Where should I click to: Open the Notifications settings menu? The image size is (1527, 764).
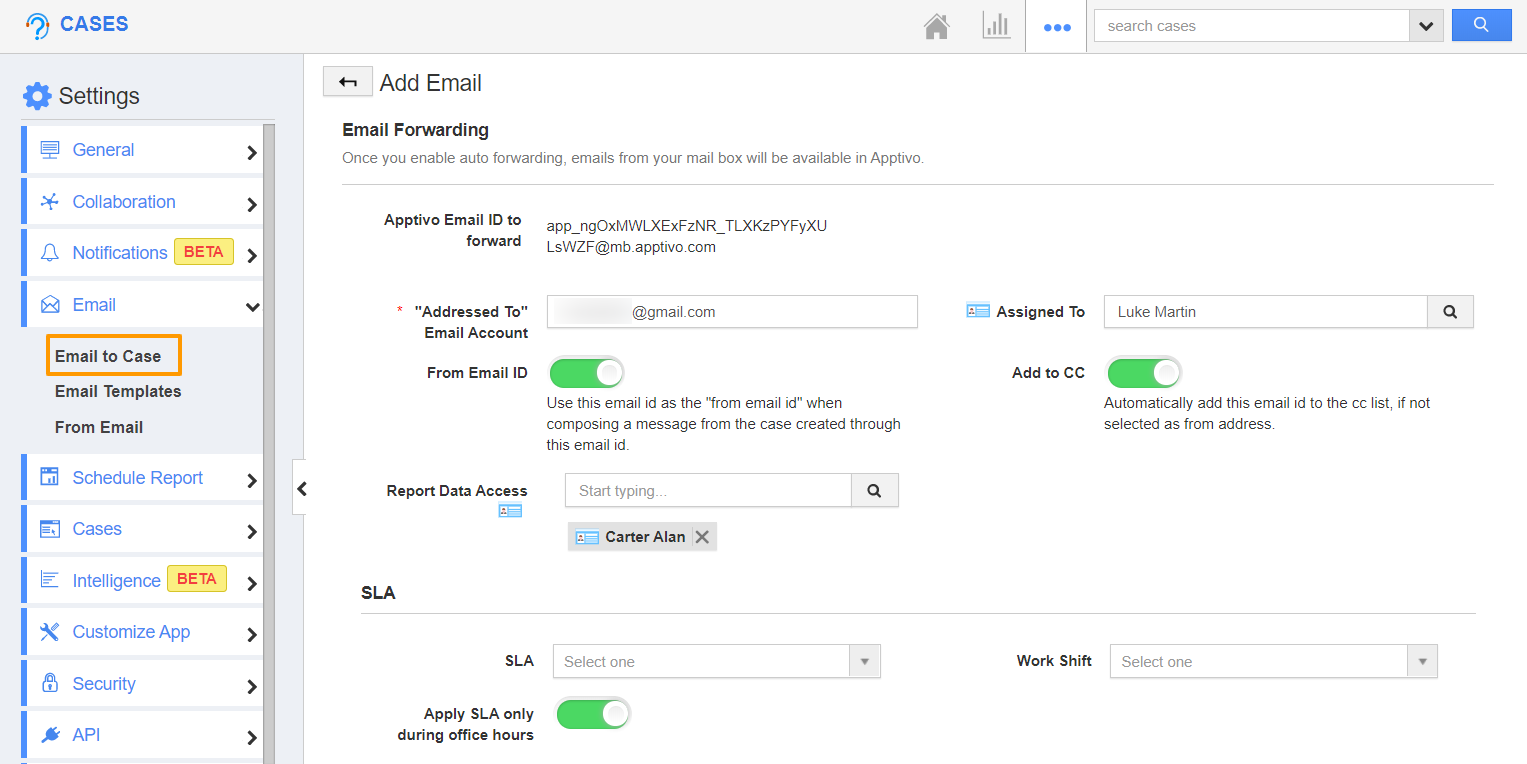coord(142,253)
